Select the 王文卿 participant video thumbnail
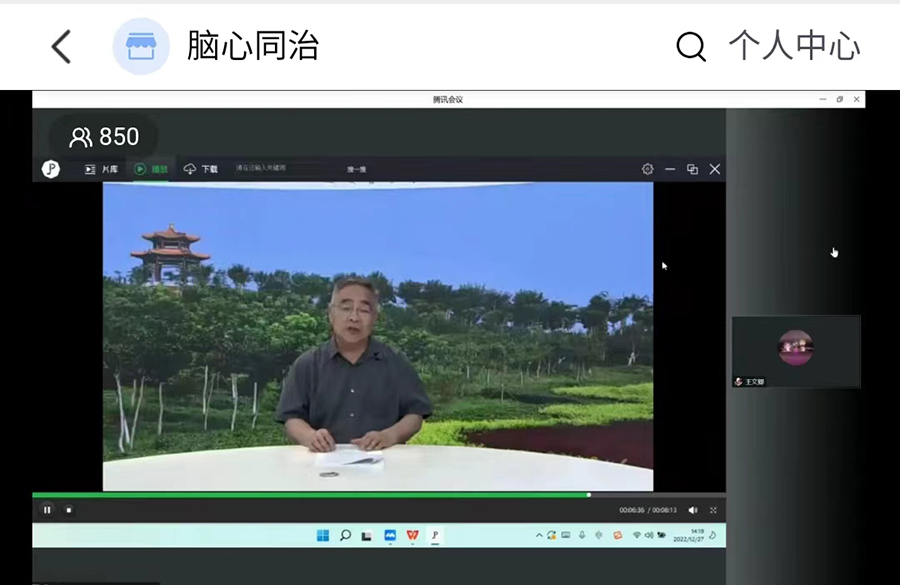The width and height of the screenshot is (900, 585). (x=796, y=351)
